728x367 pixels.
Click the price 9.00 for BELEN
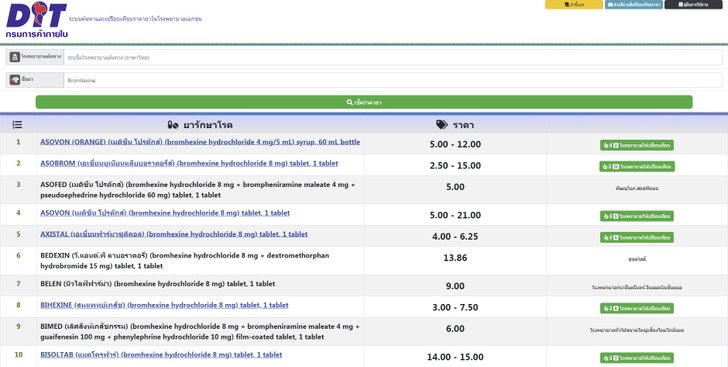(455, 287)
